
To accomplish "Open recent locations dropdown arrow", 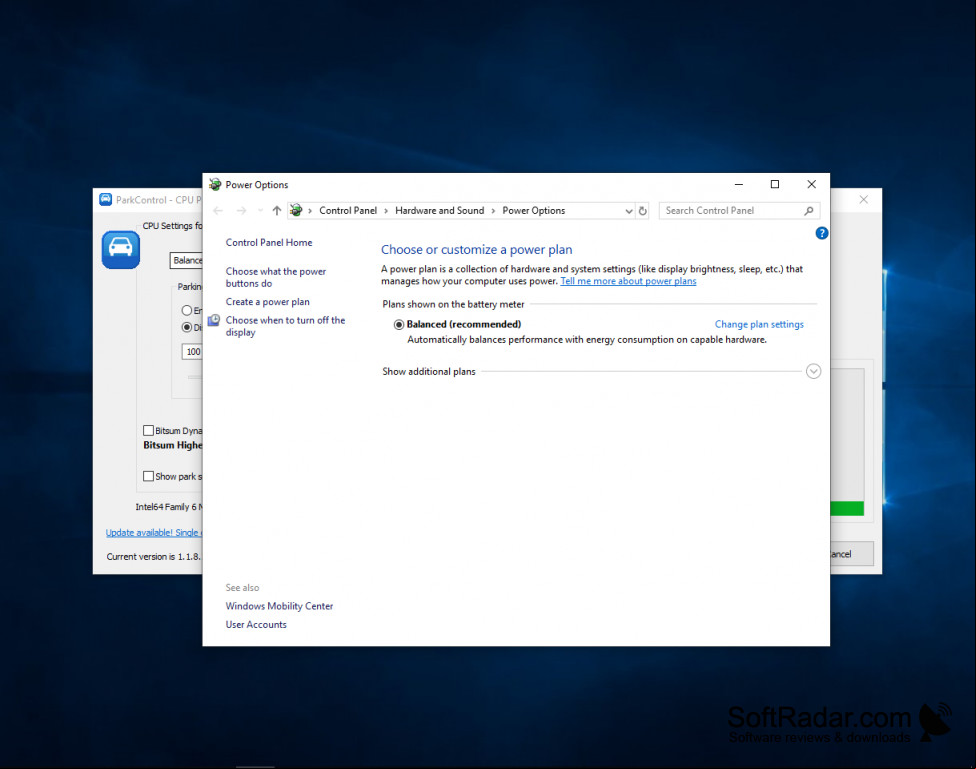I will pyautogui.click(x=260, y=210).
